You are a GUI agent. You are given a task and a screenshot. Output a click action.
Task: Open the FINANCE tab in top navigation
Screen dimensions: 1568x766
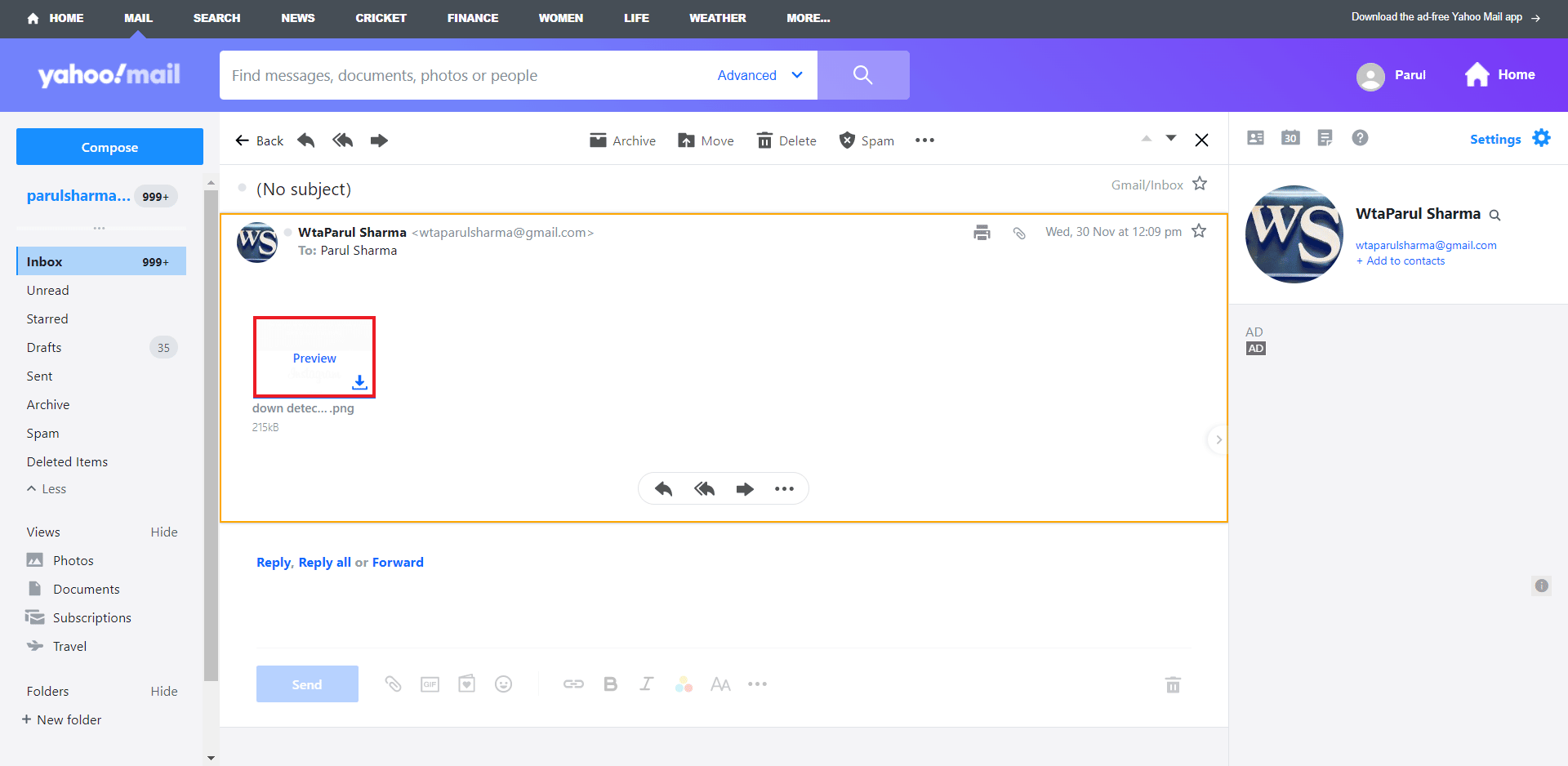point(472,18)
